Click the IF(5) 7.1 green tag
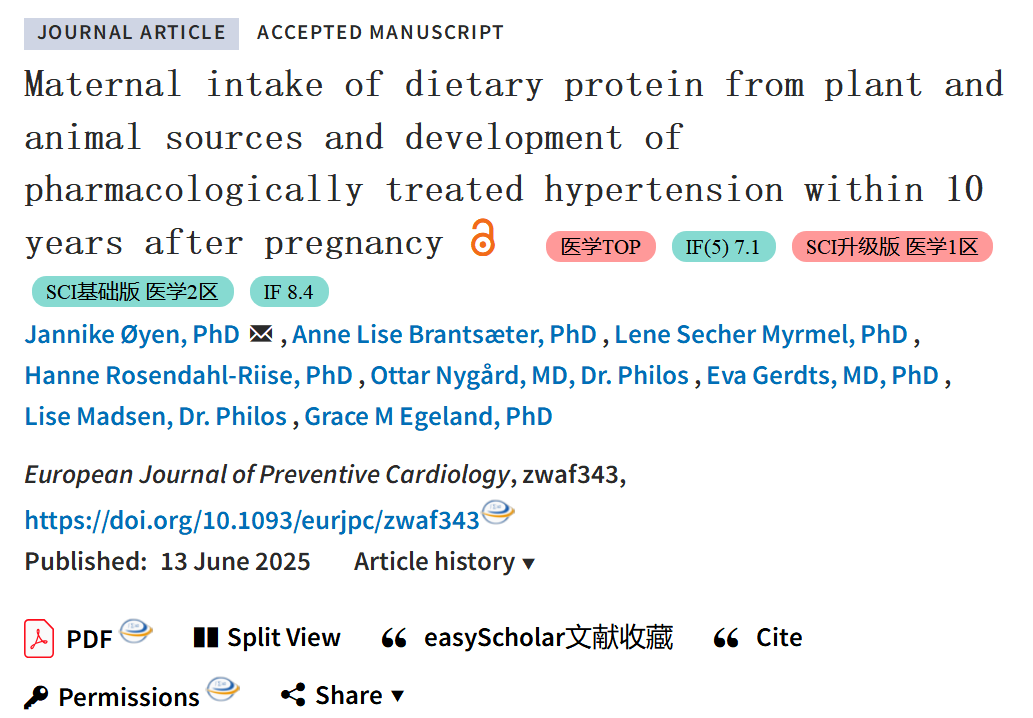The height and width of the screenshot is (718, 1033). click(723, 246)
